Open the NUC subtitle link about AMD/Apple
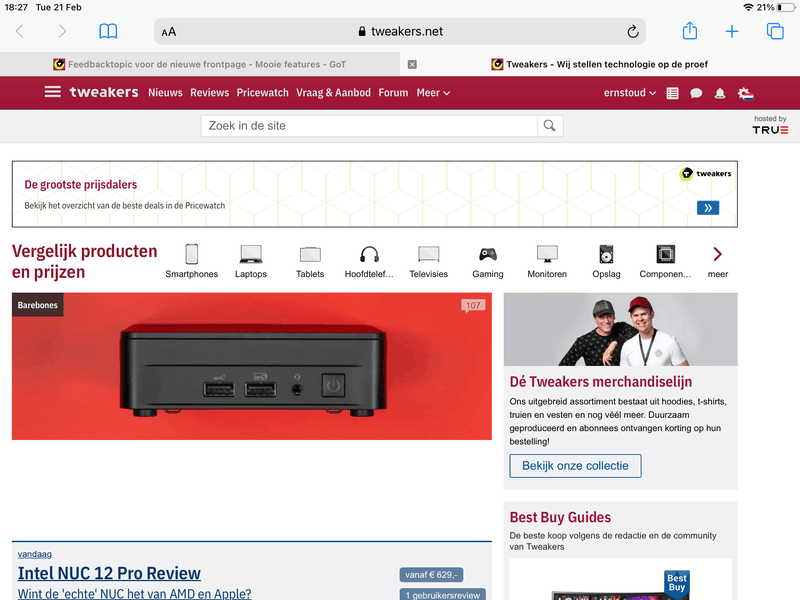The image size is (800, 600). pyautogui.click(x=135, y=594)
